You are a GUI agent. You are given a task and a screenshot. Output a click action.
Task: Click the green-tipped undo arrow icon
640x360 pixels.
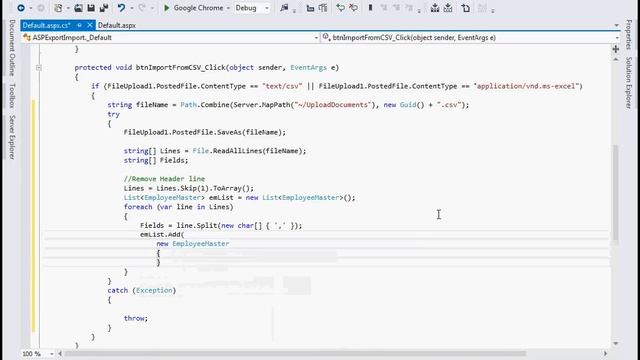point(340,7)
